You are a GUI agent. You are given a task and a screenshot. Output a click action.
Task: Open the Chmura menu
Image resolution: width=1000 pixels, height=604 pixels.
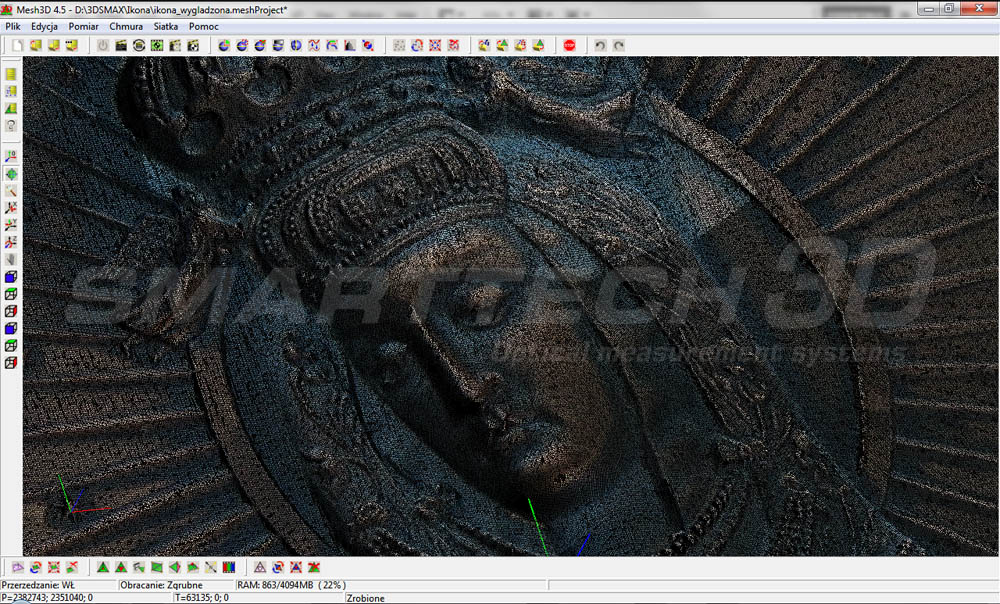coord(126,26)
